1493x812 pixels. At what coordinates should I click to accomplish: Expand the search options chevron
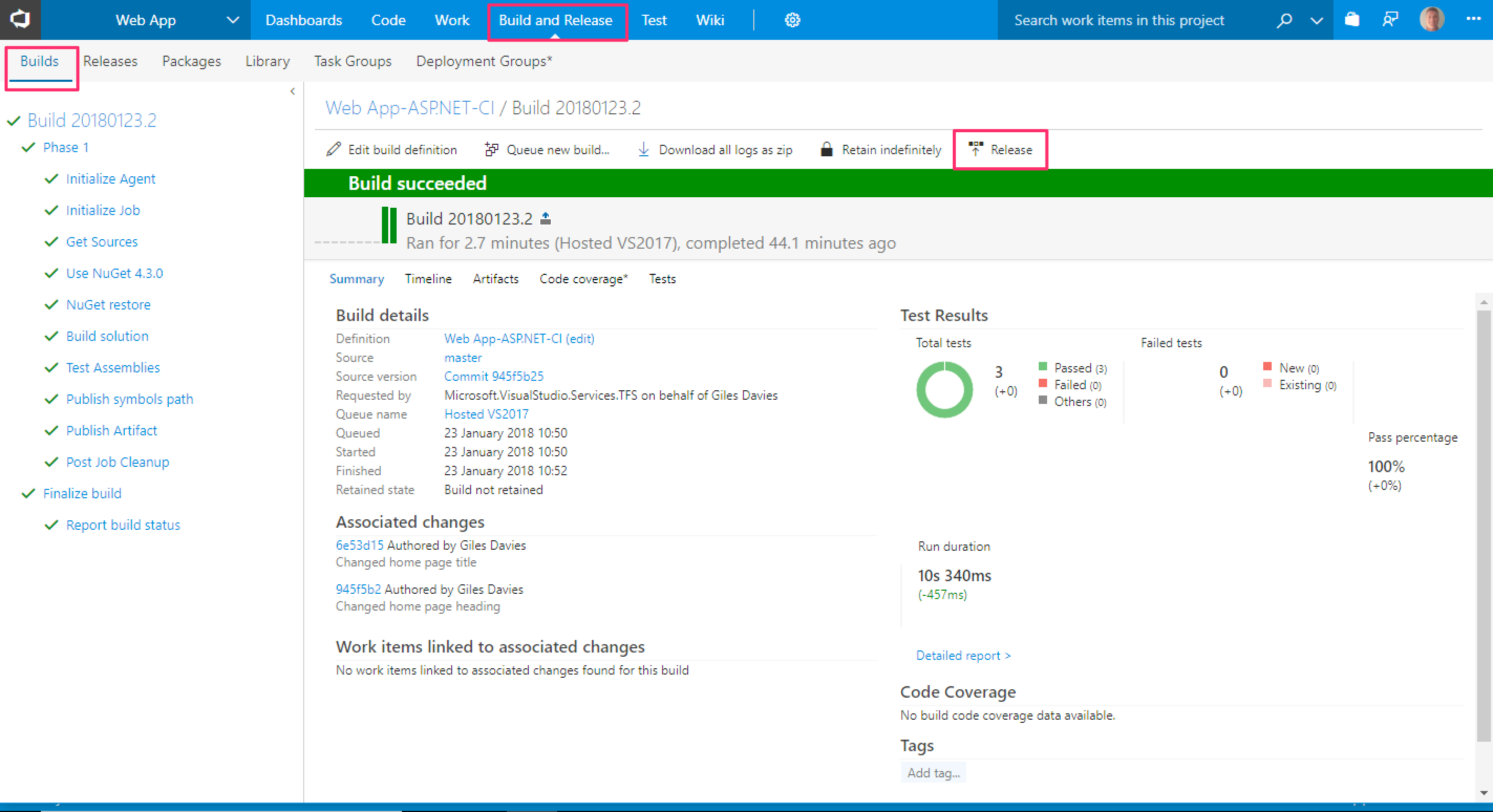click(1316, 21)
